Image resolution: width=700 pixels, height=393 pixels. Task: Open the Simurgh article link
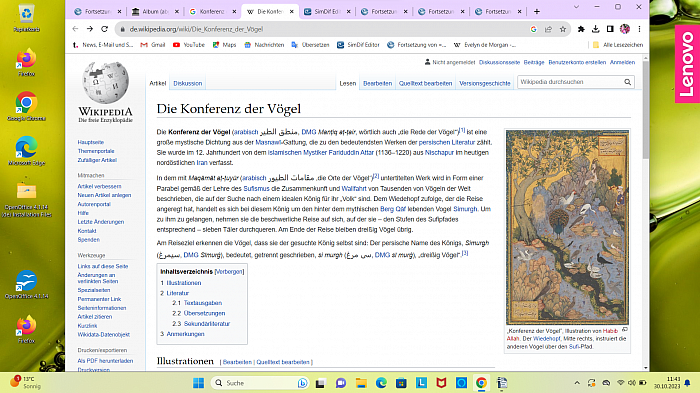pyautogui.click(x=465, y=209)
